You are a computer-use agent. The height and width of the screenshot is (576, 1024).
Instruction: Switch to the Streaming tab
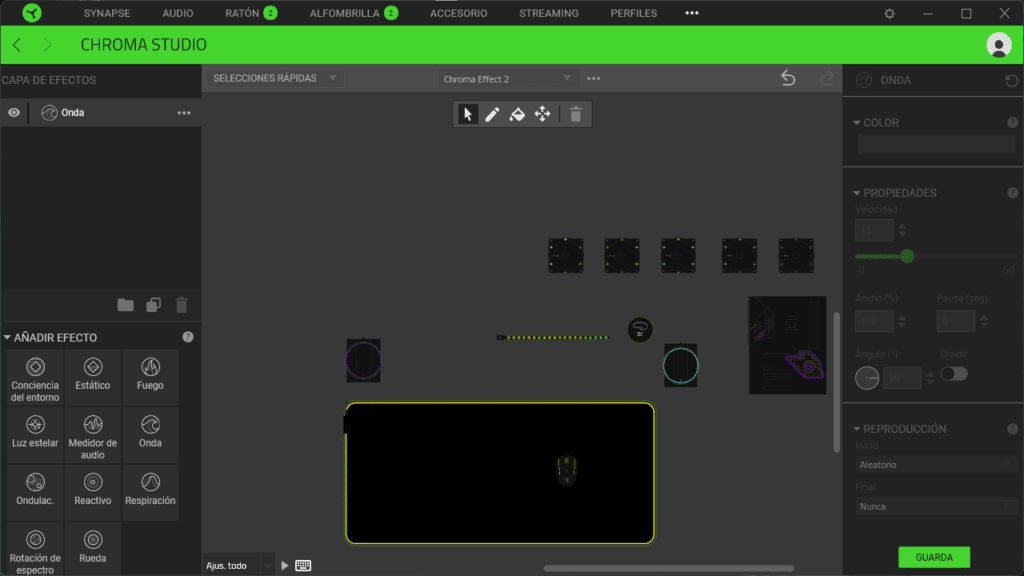point(549,13)
